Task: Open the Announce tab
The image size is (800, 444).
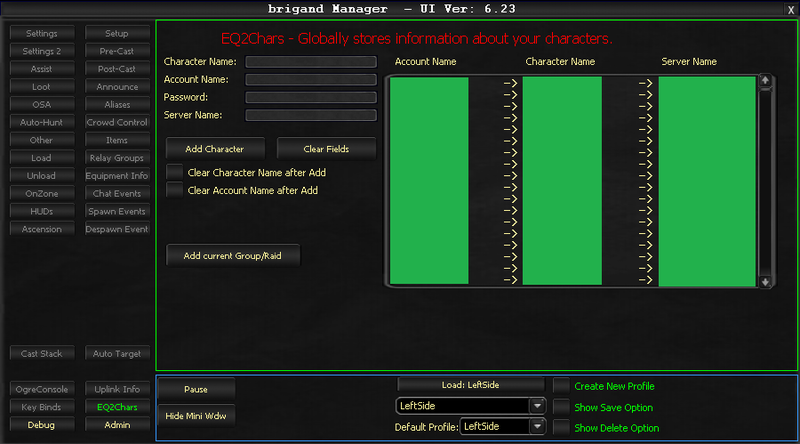Action: point(117,87)
